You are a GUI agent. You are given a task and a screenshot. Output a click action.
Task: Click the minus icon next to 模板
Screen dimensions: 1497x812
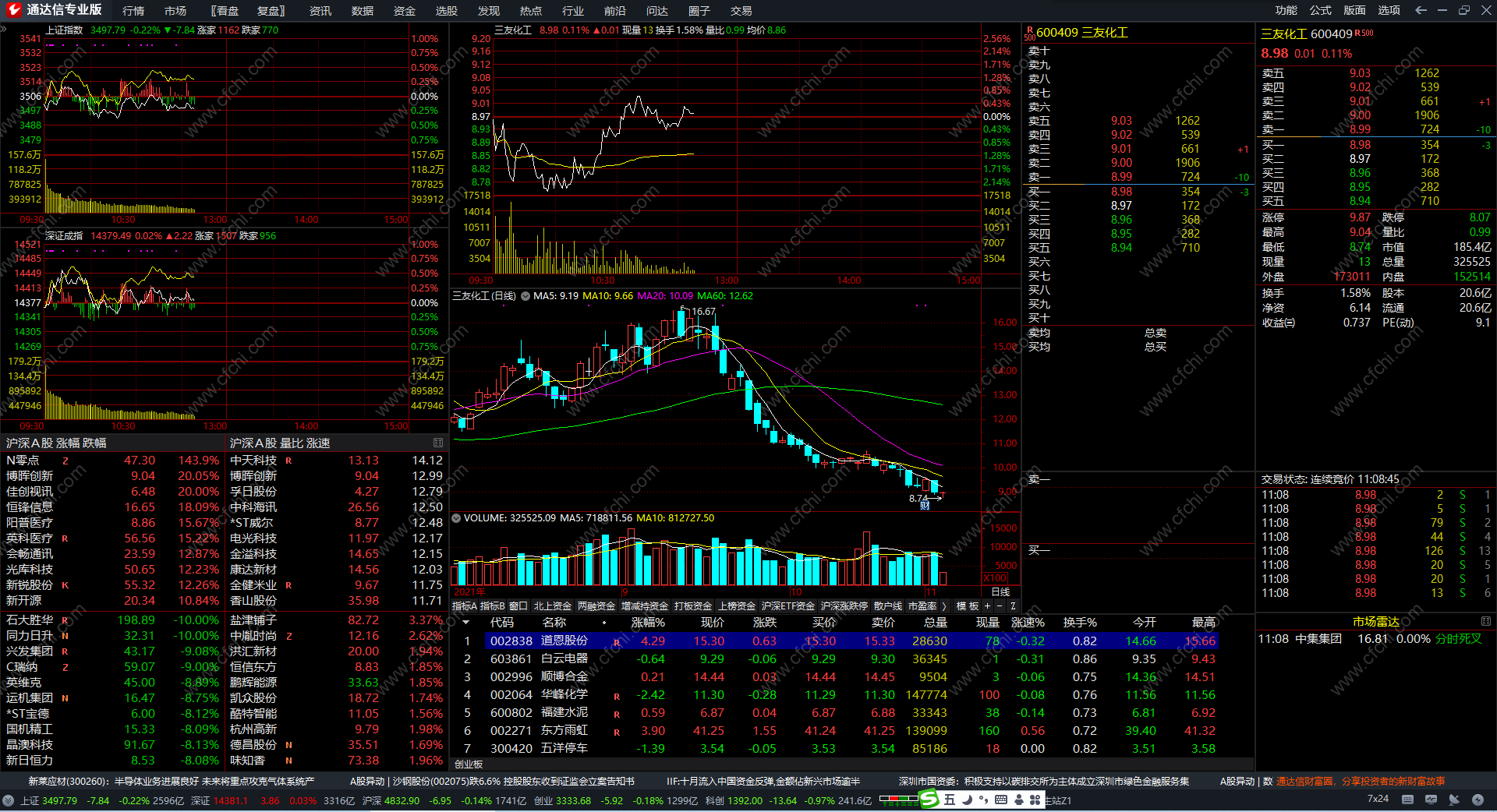click(1000, 606)
